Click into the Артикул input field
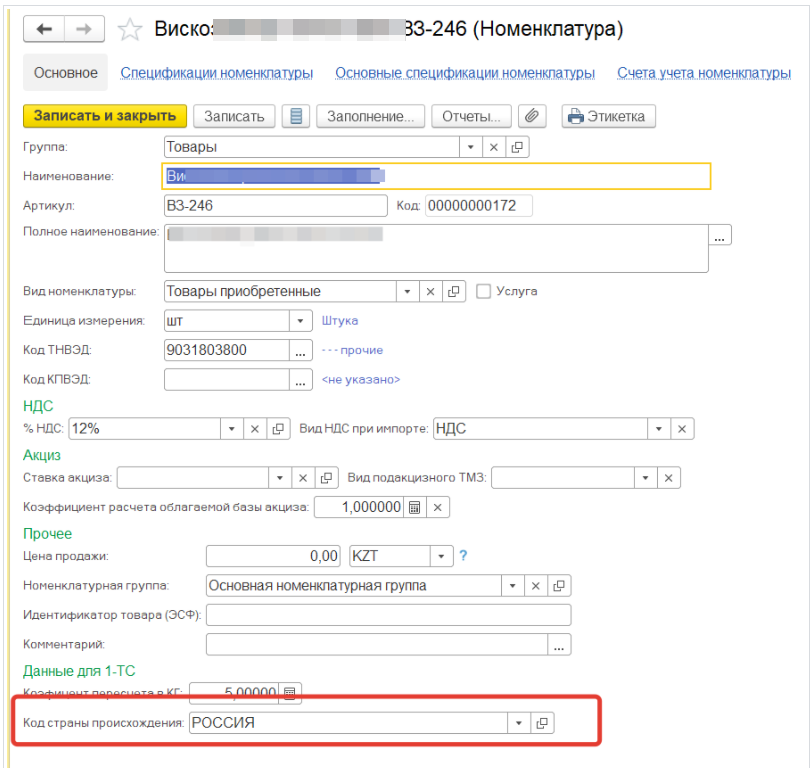This screenshot has height=768, width=812. point(275,206)
